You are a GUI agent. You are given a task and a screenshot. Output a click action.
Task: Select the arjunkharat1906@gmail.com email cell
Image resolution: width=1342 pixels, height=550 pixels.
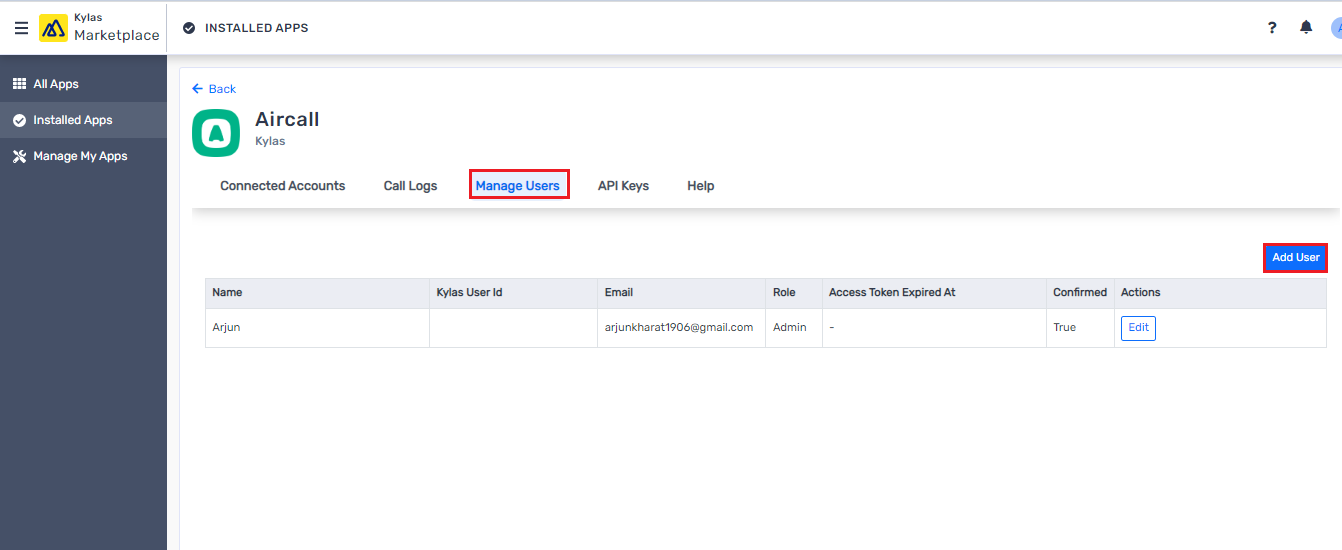point(681,328)
